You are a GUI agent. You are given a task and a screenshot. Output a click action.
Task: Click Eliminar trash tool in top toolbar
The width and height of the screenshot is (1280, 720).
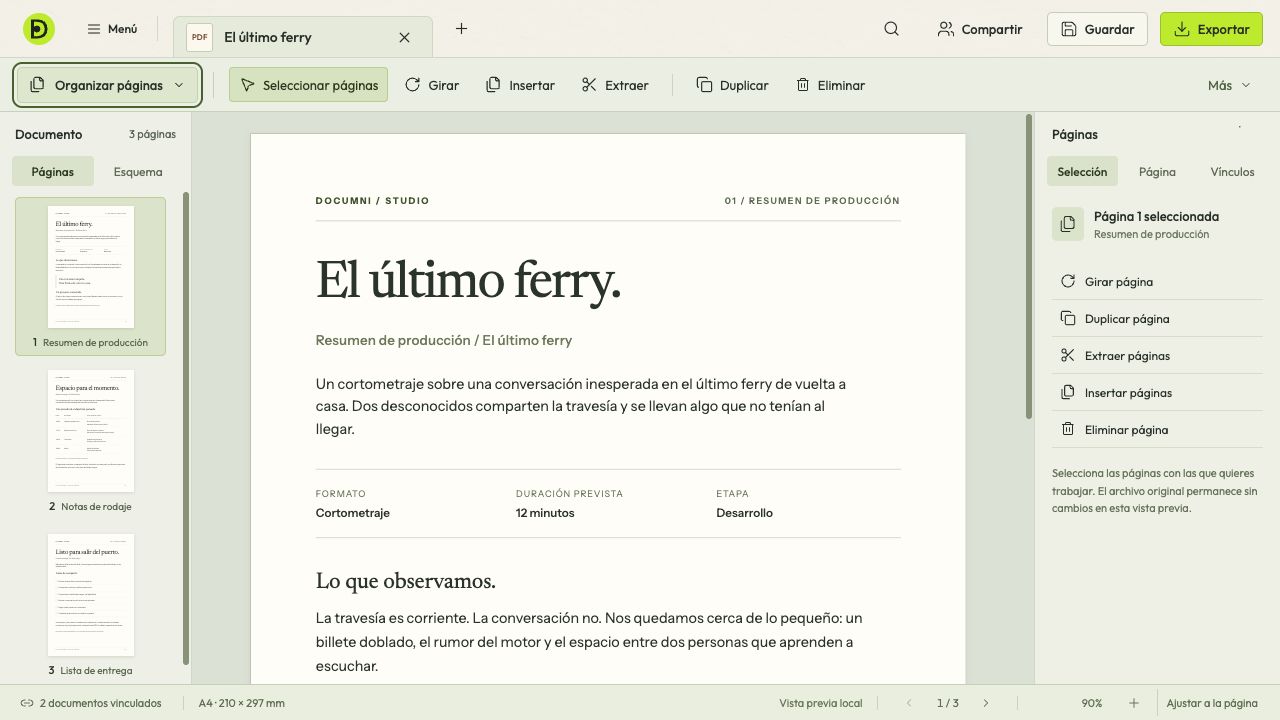tap(830, 85)
